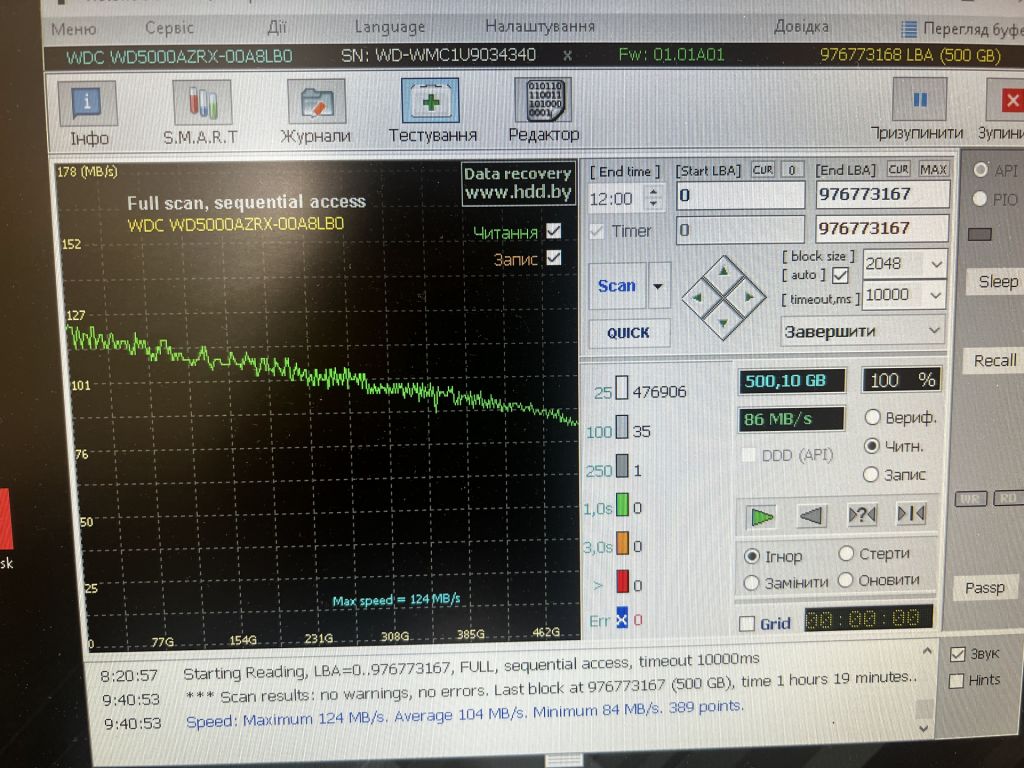Open the S.M.A.R.T attributes view
Image resolution: width=1024 pixels, height=768 pixels.
point(201,112)
